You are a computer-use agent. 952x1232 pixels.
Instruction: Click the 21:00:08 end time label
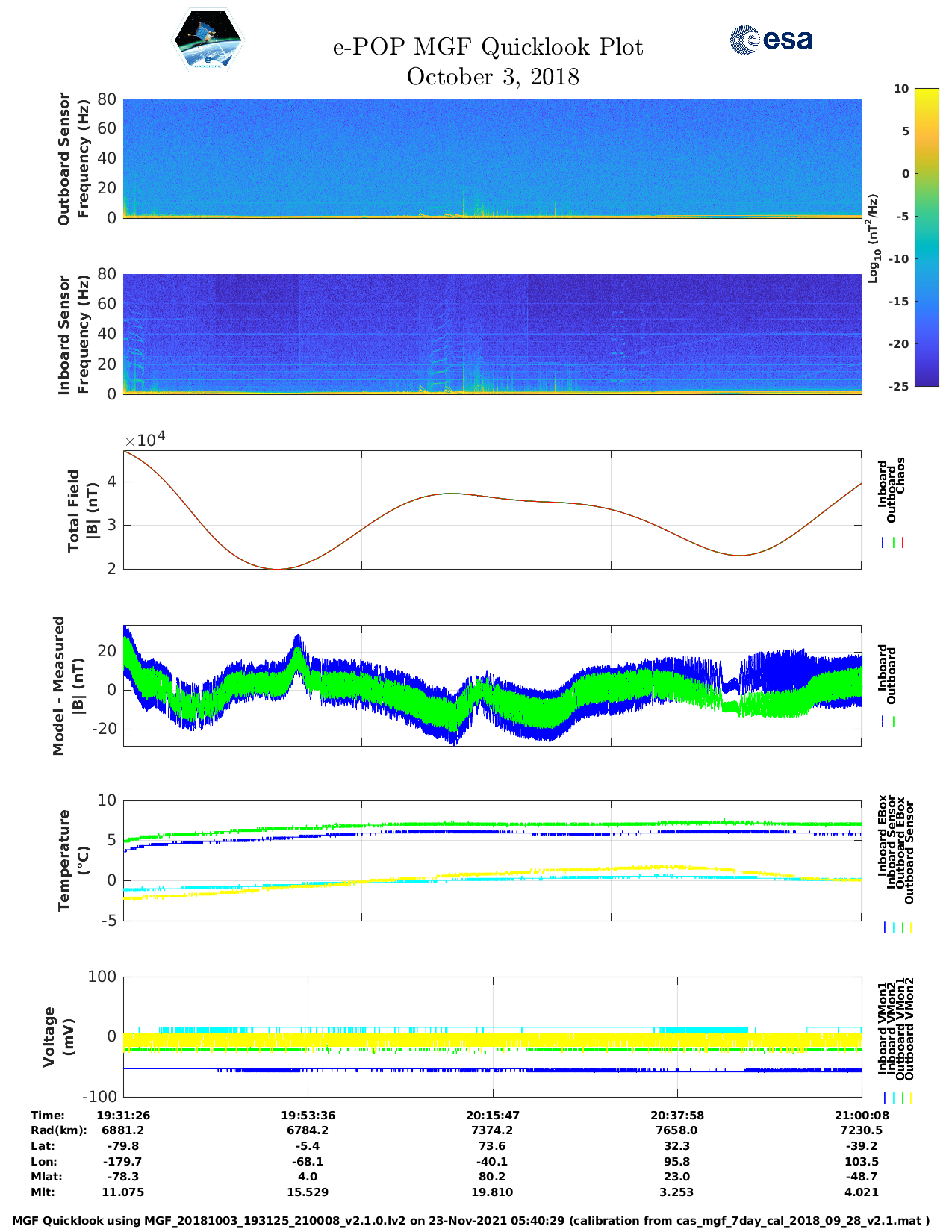(x=862, y=1115)
